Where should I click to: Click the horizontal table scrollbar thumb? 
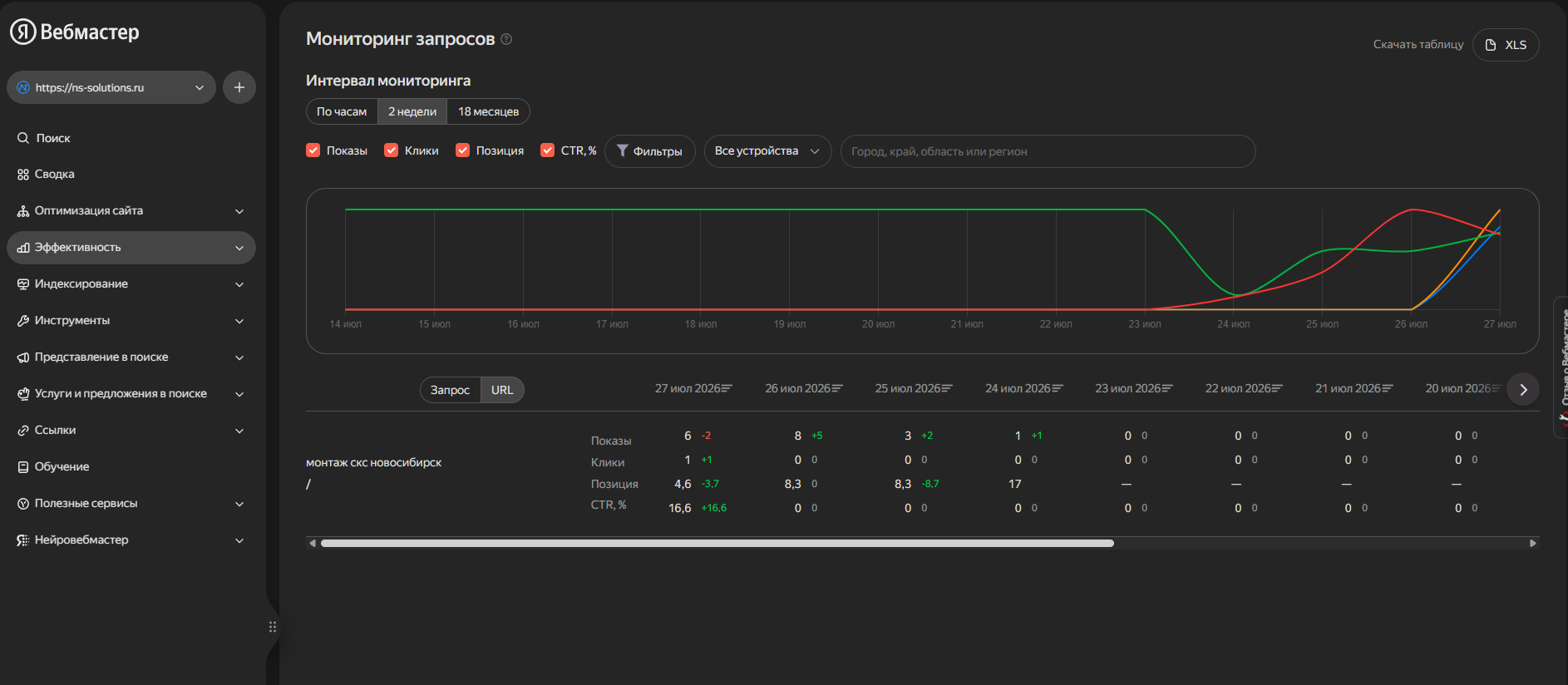tap(717, 544)
